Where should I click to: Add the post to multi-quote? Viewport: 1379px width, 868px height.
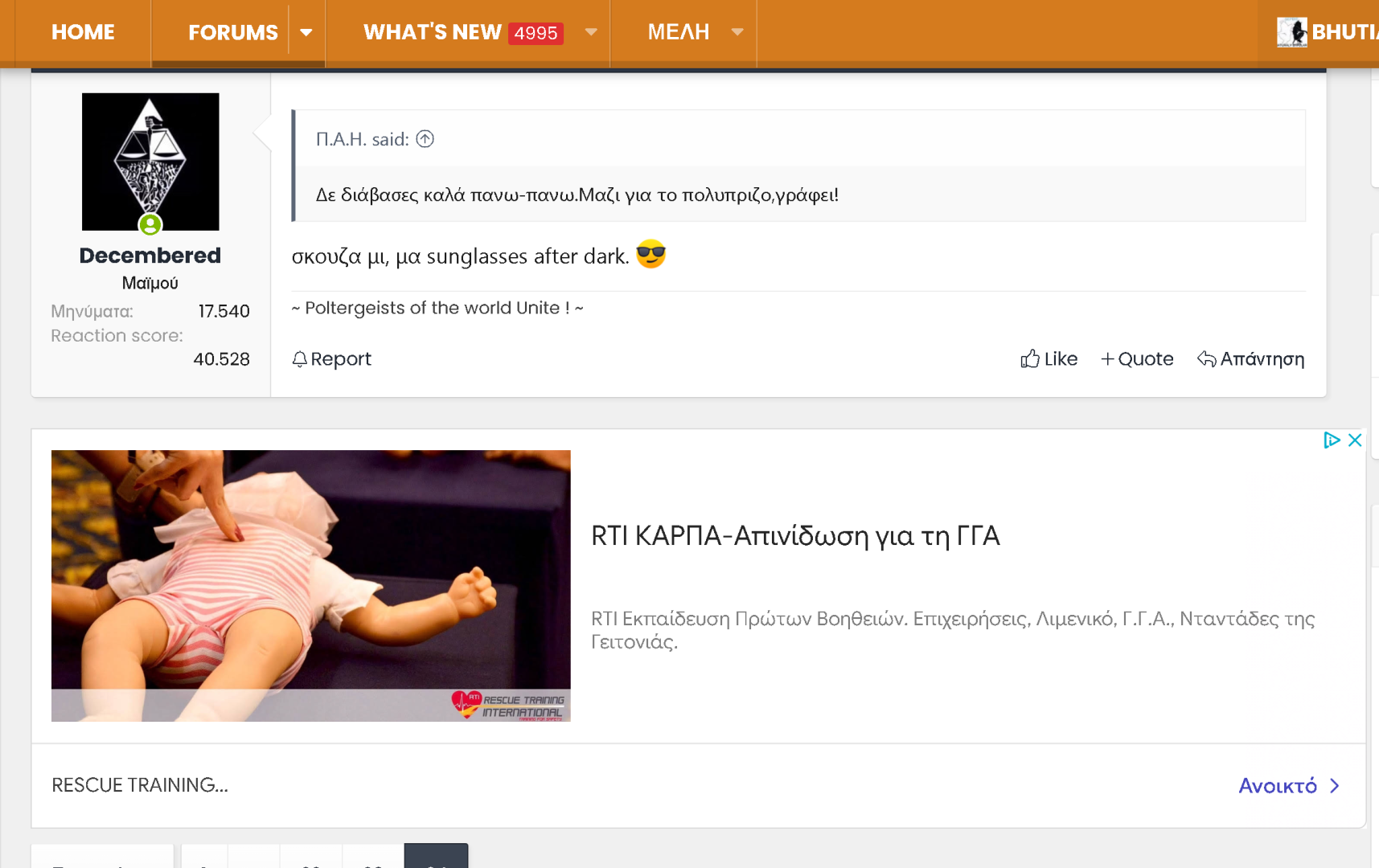[1137, 359]
